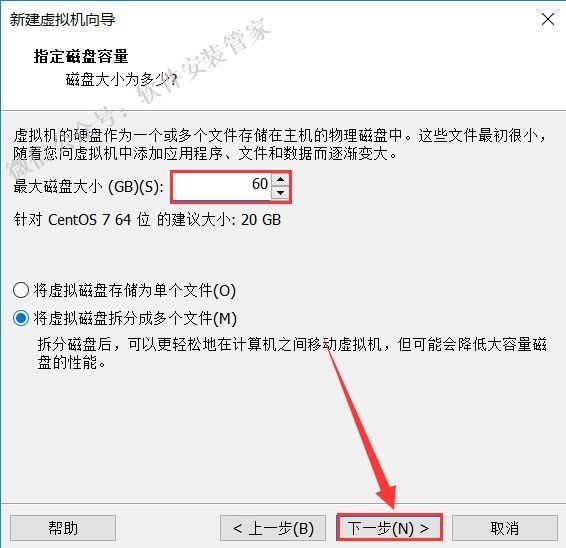Click the up arrow of disk size spinner

point(280,179)
